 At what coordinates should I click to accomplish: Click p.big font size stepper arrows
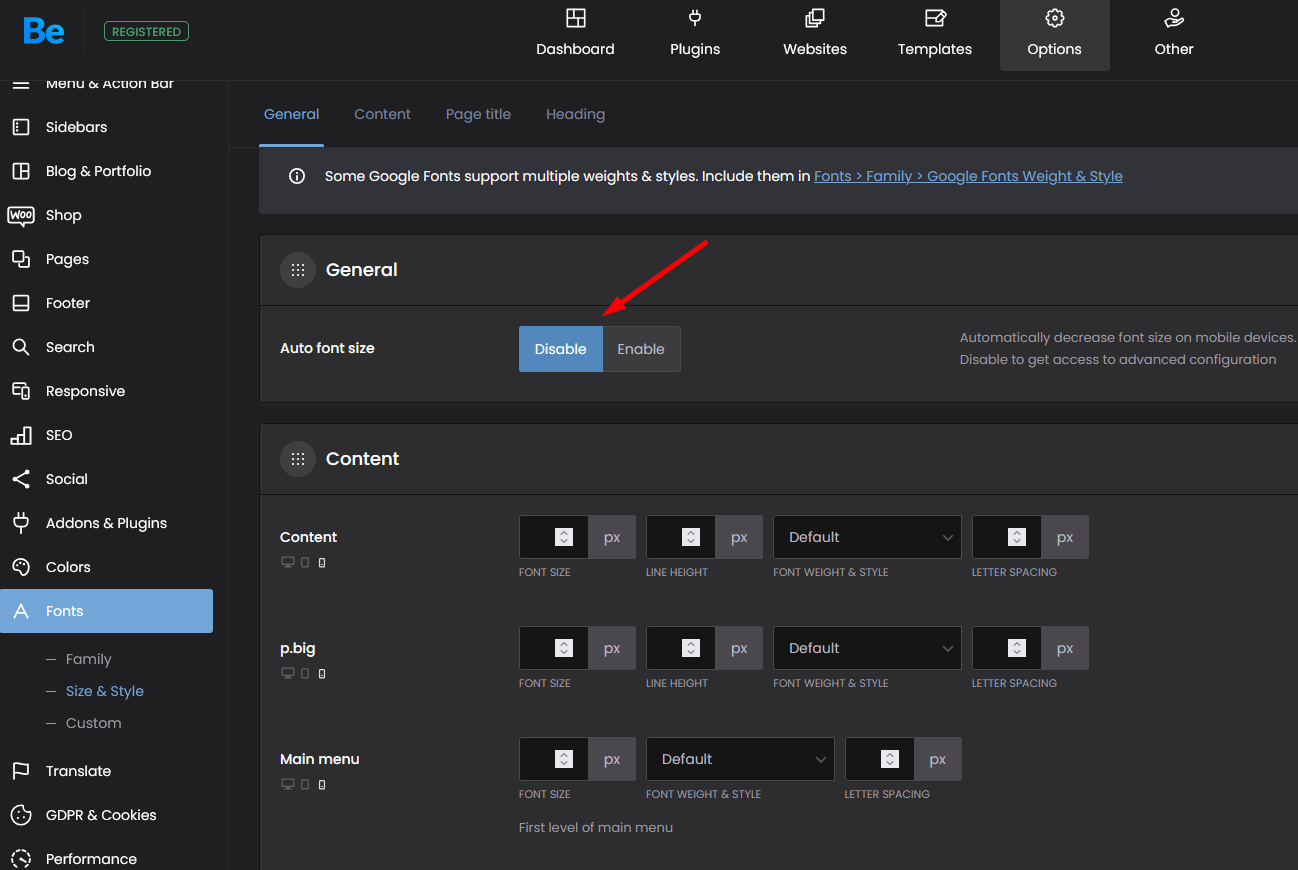pyautogui.click(x=564, y=648)
